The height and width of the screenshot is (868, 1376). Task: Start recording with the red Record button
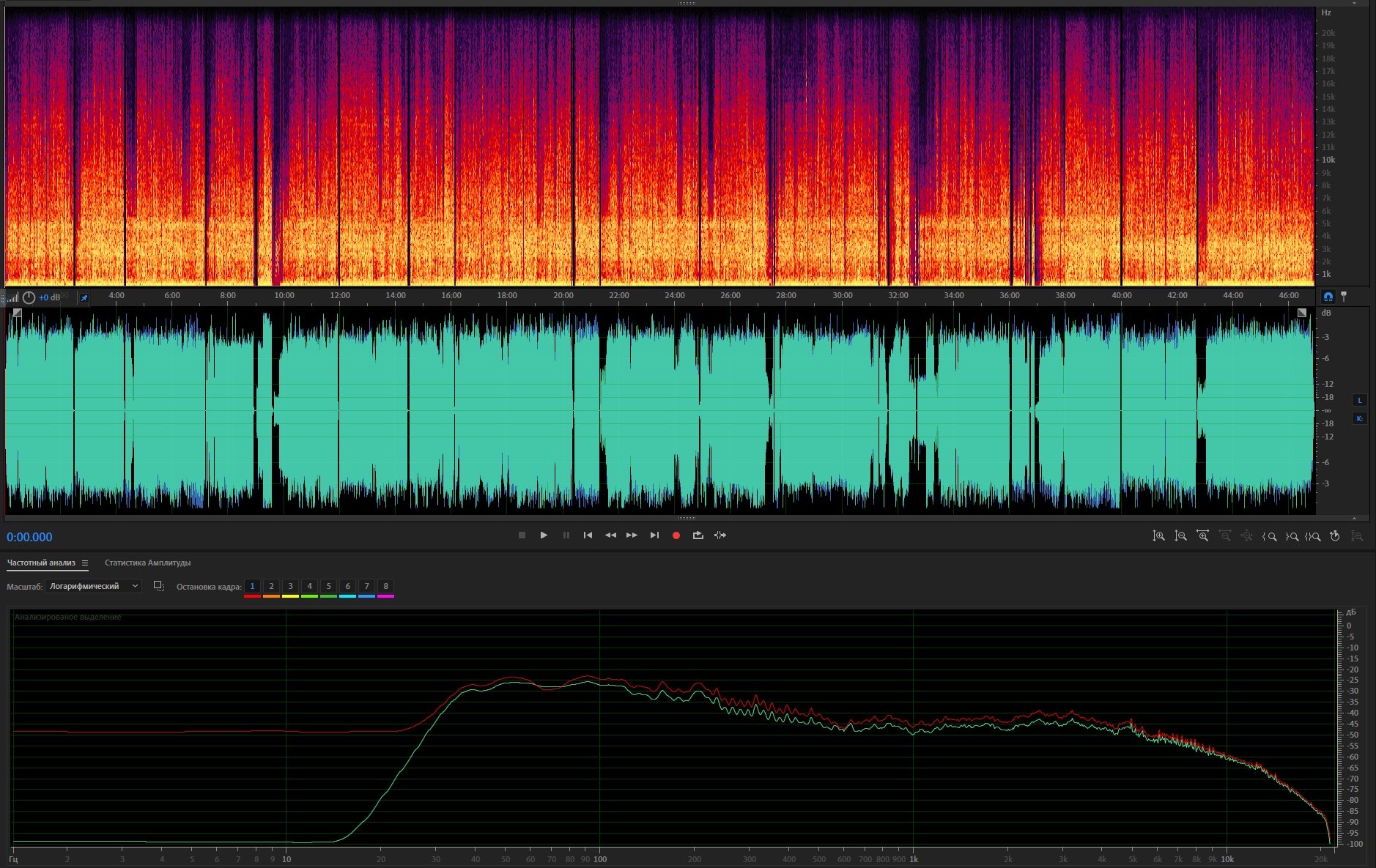coord(676,535)
